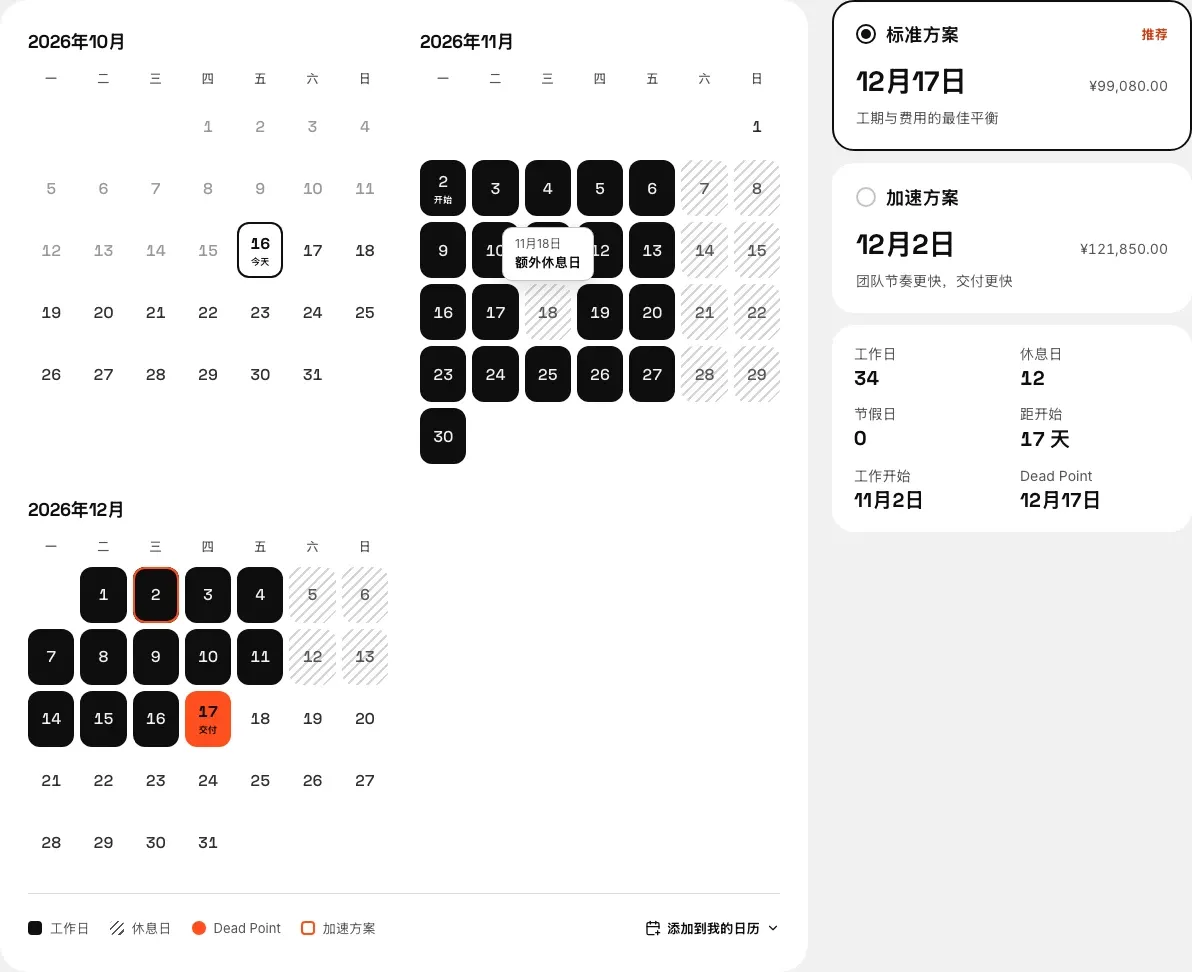
Task: Click the 推荐 badge on 标准方案
Action: 1154,34
